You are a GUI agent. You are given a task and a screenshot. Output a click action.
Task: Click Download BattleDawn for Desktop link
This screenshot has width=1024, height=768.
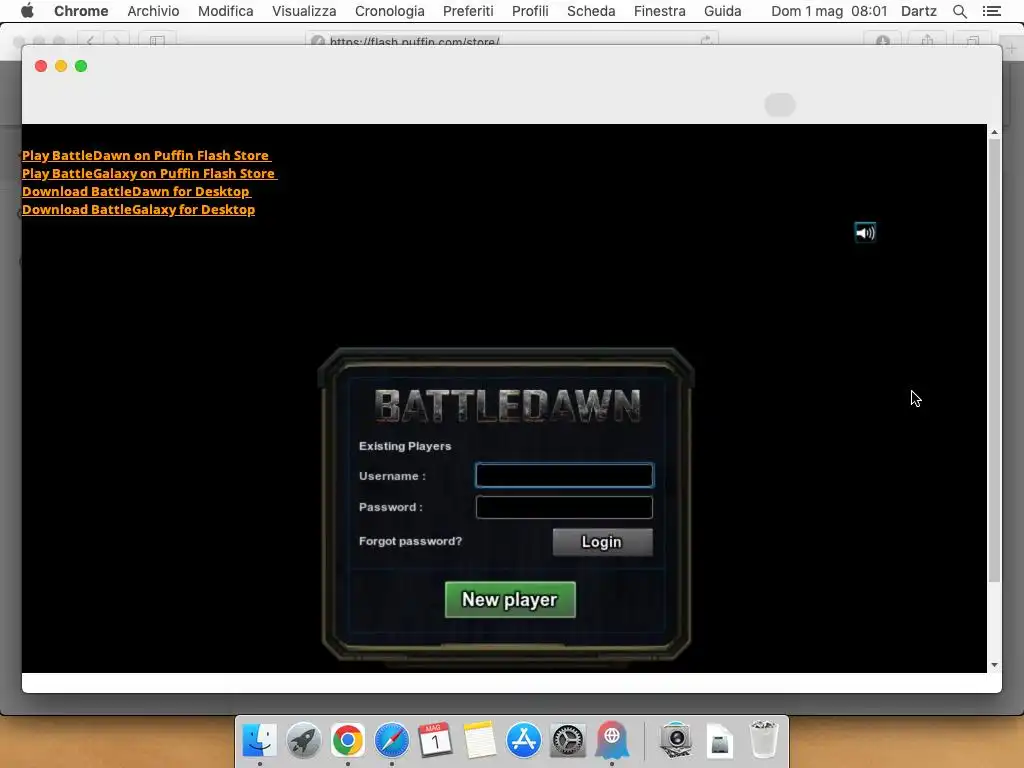click(136, 191)
